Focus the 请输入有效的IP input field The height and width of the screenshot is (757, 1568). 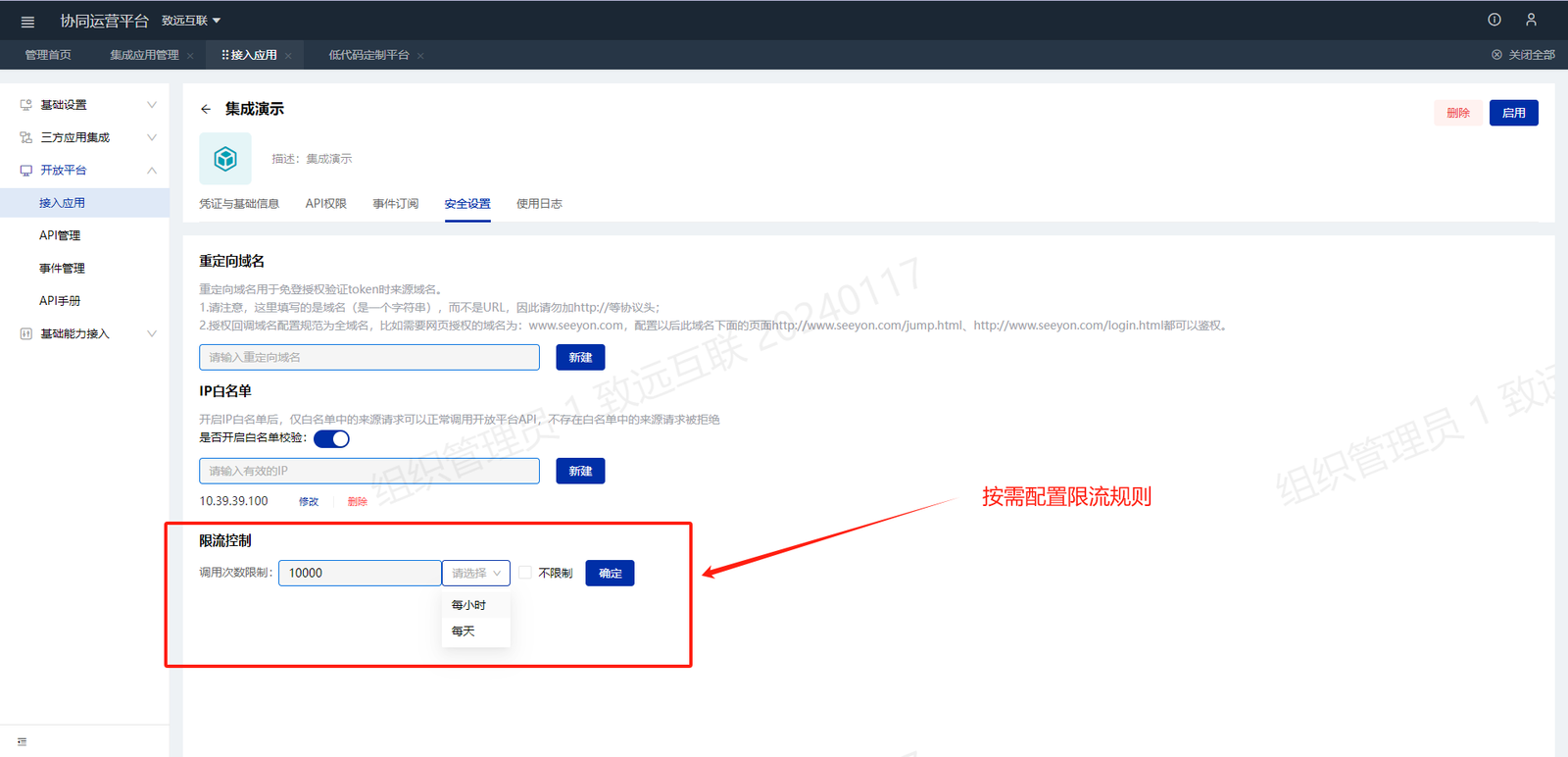(x=369, y=472)
